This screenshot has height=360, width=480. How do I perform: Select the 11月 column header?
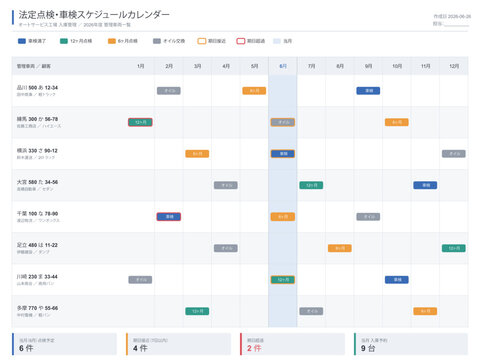pos(425,66)
